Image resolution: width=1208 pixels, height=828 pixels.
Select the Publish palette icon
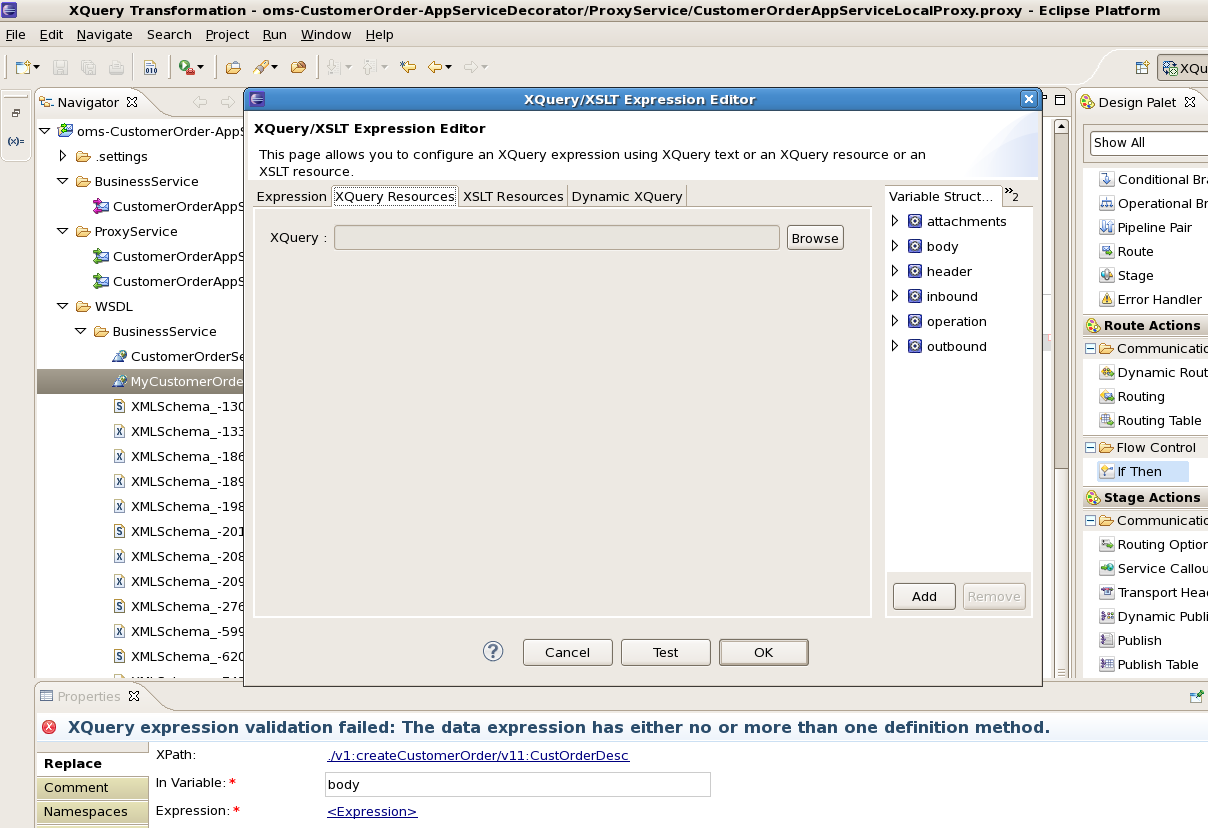point(1107,640)
